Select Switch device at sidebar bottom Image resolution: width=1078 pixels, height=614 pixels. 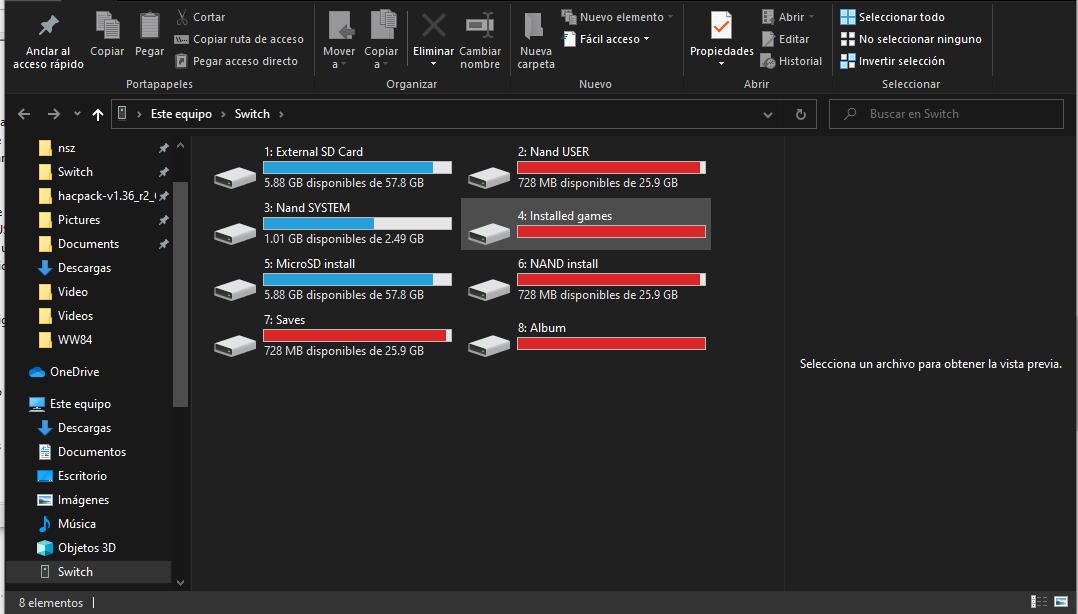[x=89, y=572]
